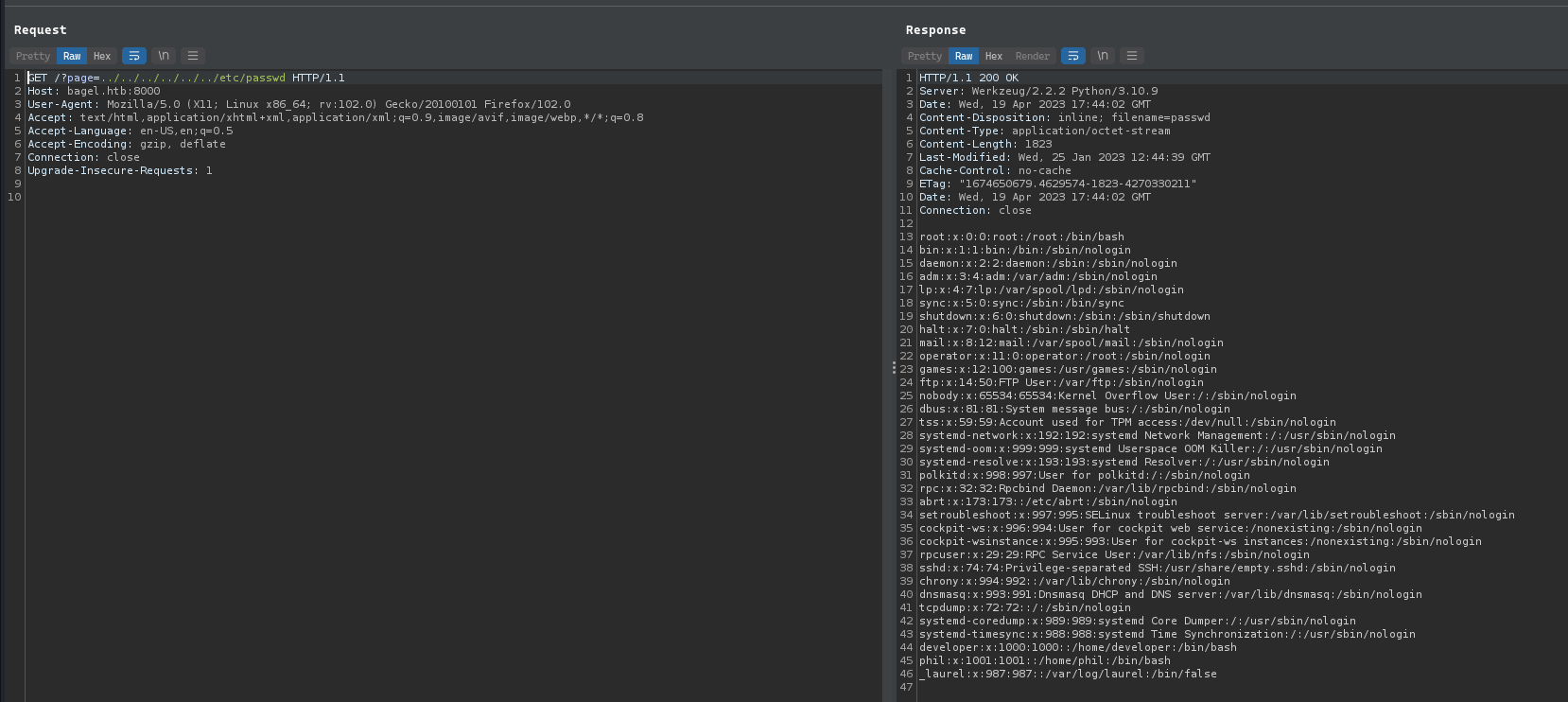Click the GET /?page= request line
This screenshot has height=702, width=1568.
click(x=186, y=78)
